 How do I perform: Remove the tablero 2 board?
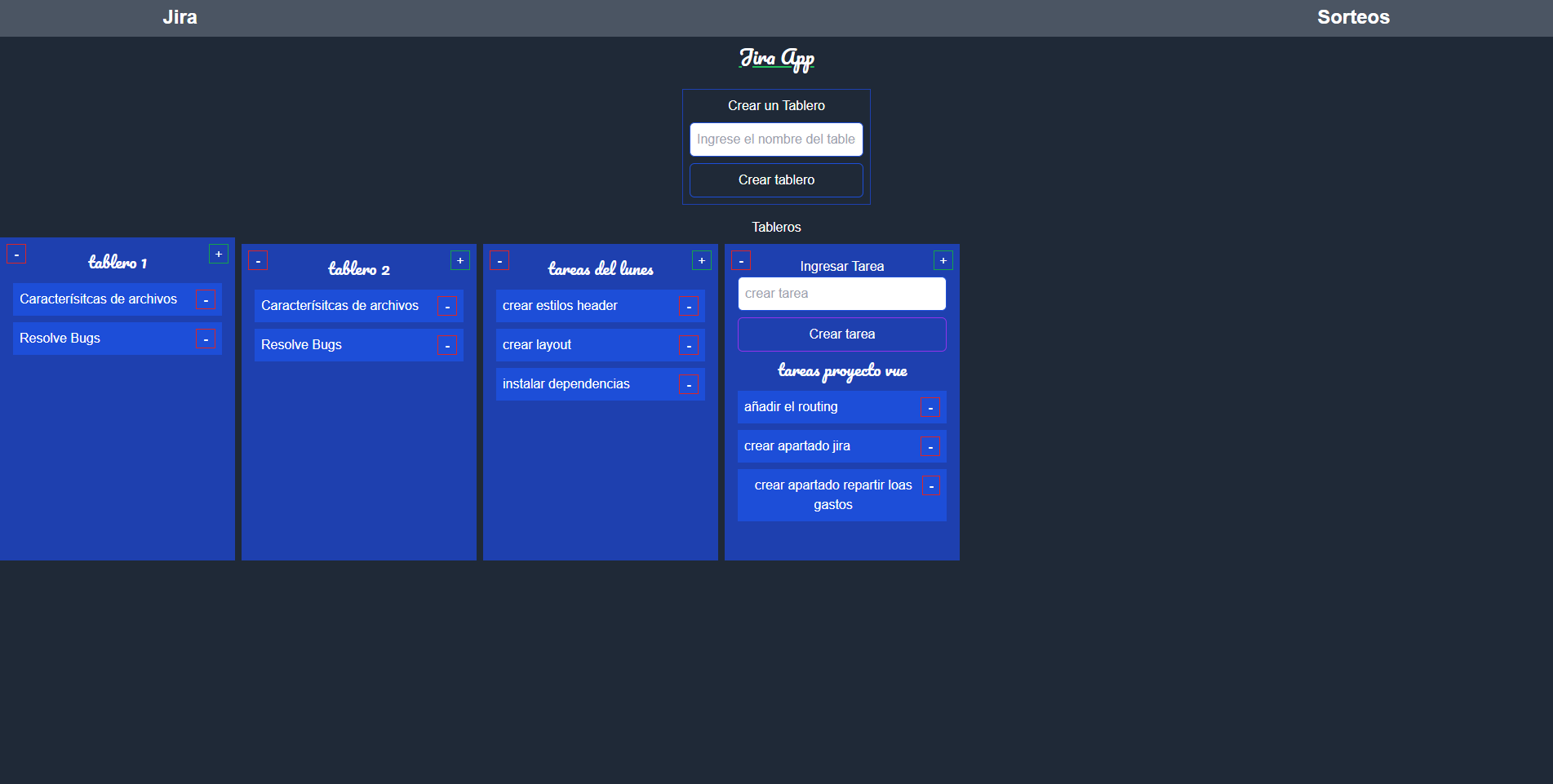click(x=258, y=260)
